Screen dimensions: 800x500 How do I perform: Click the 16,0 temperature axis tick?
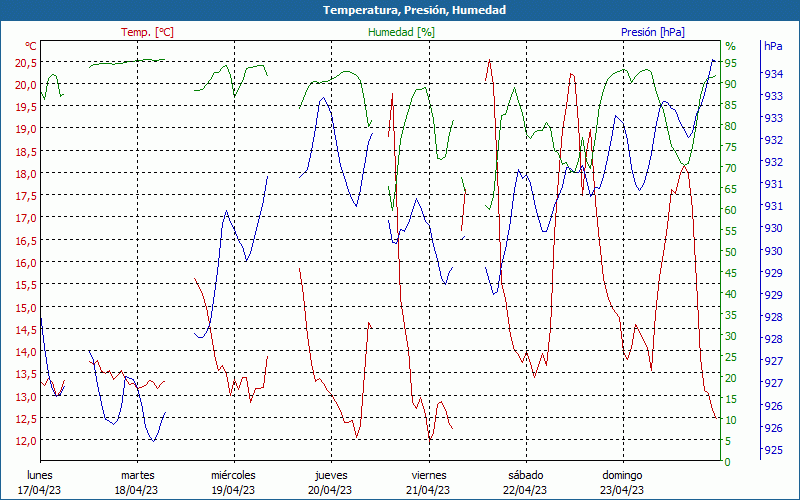26,263
